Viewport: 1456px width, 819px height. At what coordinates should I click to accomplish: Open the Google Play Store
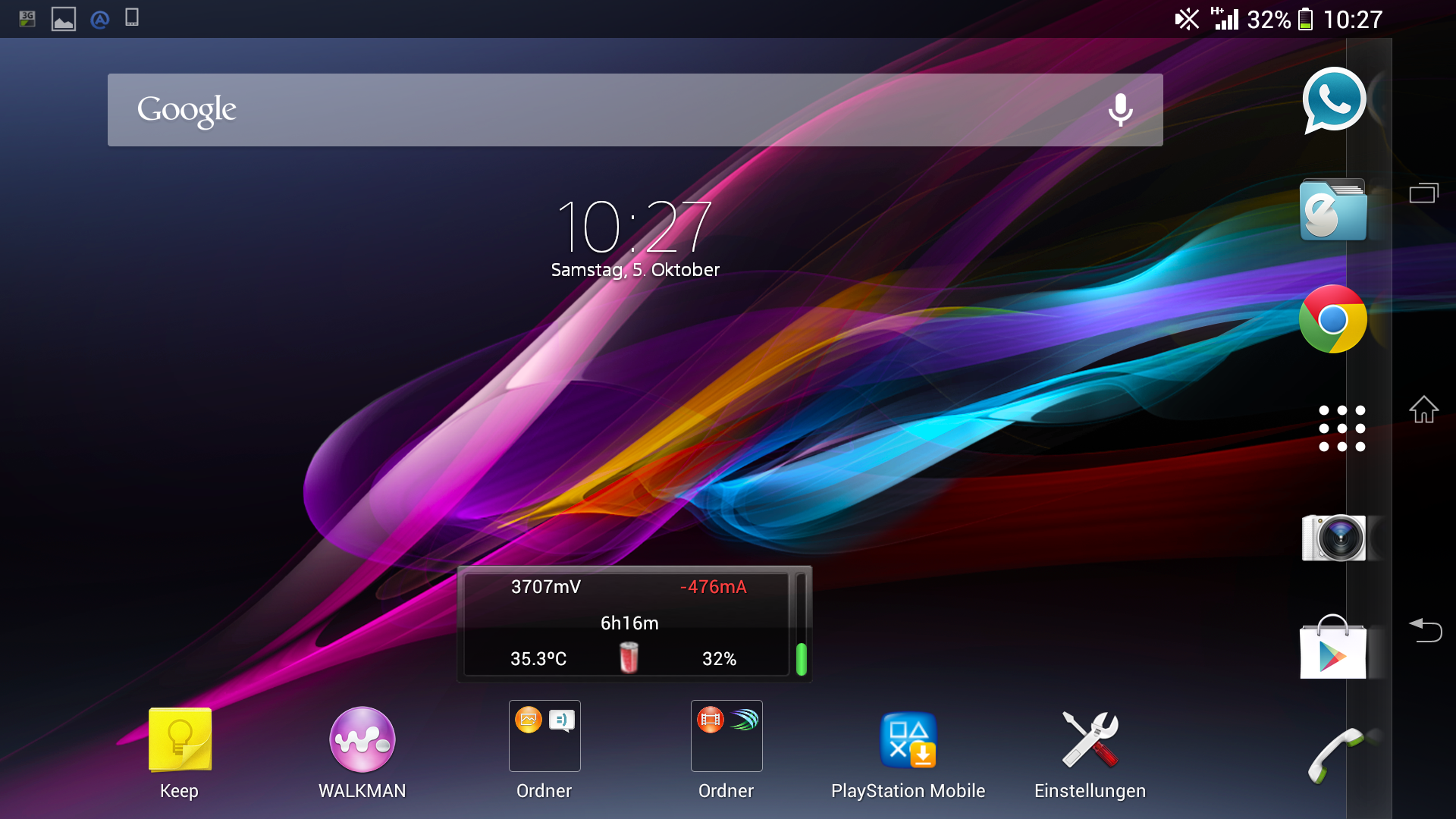1332,649
